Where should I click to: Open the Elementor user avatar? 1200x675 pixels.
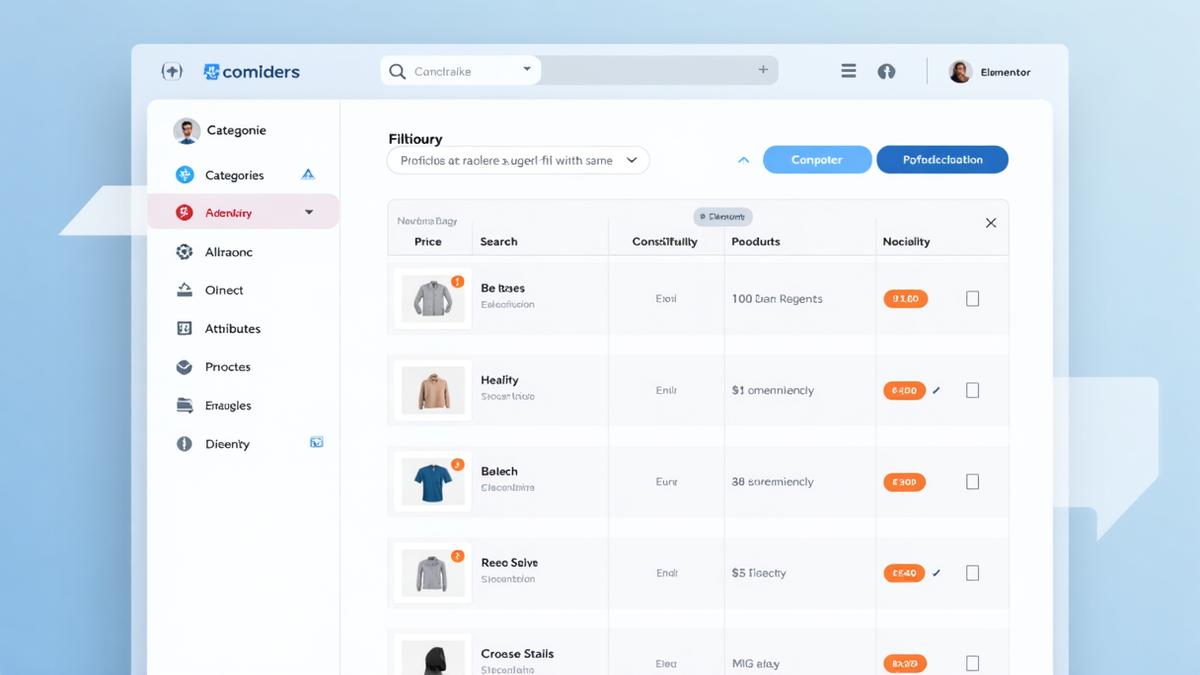(x=960, y=71)
